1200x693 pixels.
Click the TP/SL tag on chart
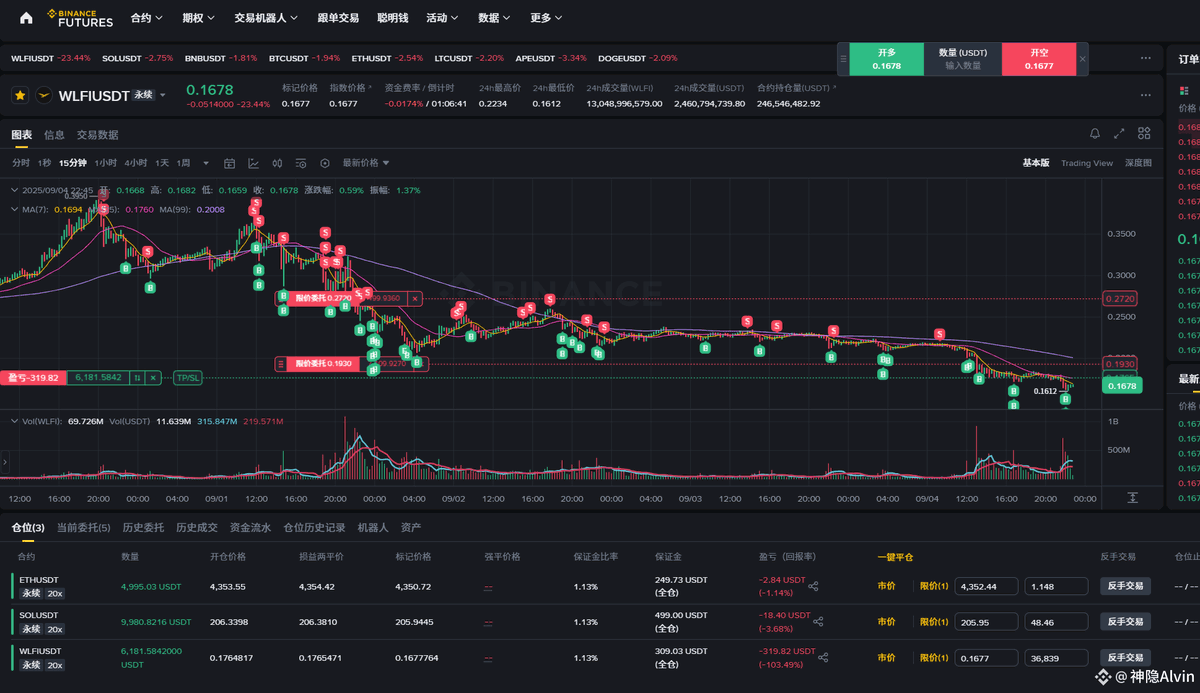point(187,377)
